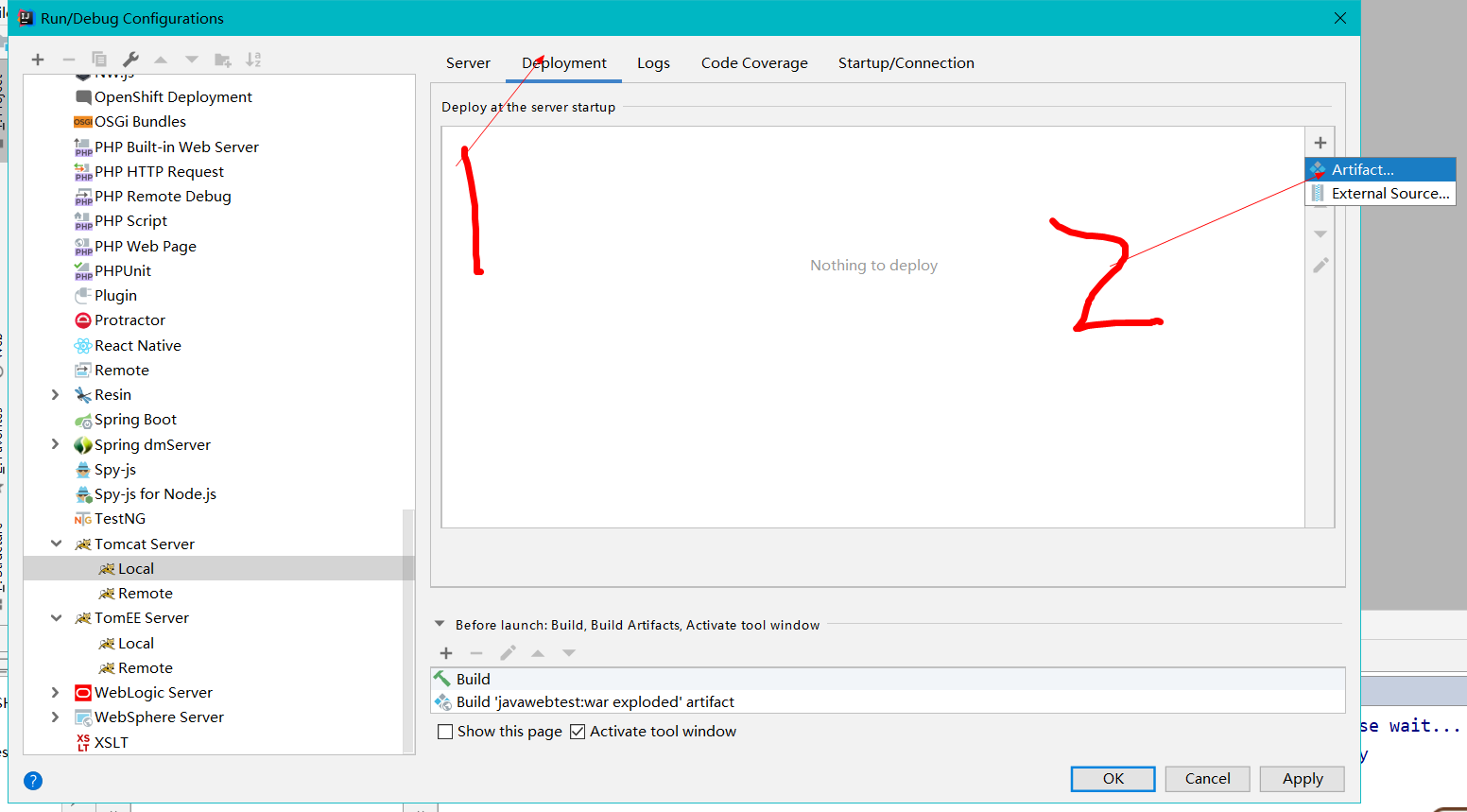Select Spring Boot configuration type
1467x812 pixels.
[x=125, y=419]
